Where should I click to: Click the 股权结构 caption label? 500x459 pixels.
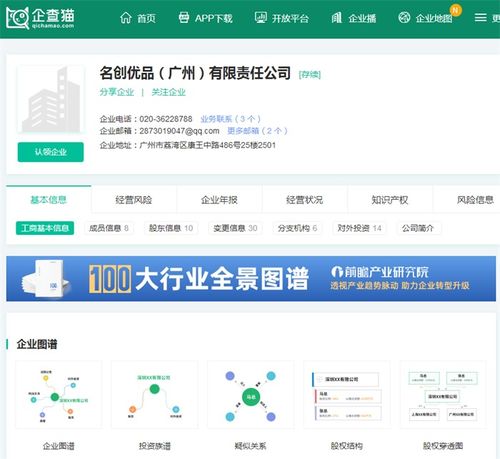(x=347, y=446)
